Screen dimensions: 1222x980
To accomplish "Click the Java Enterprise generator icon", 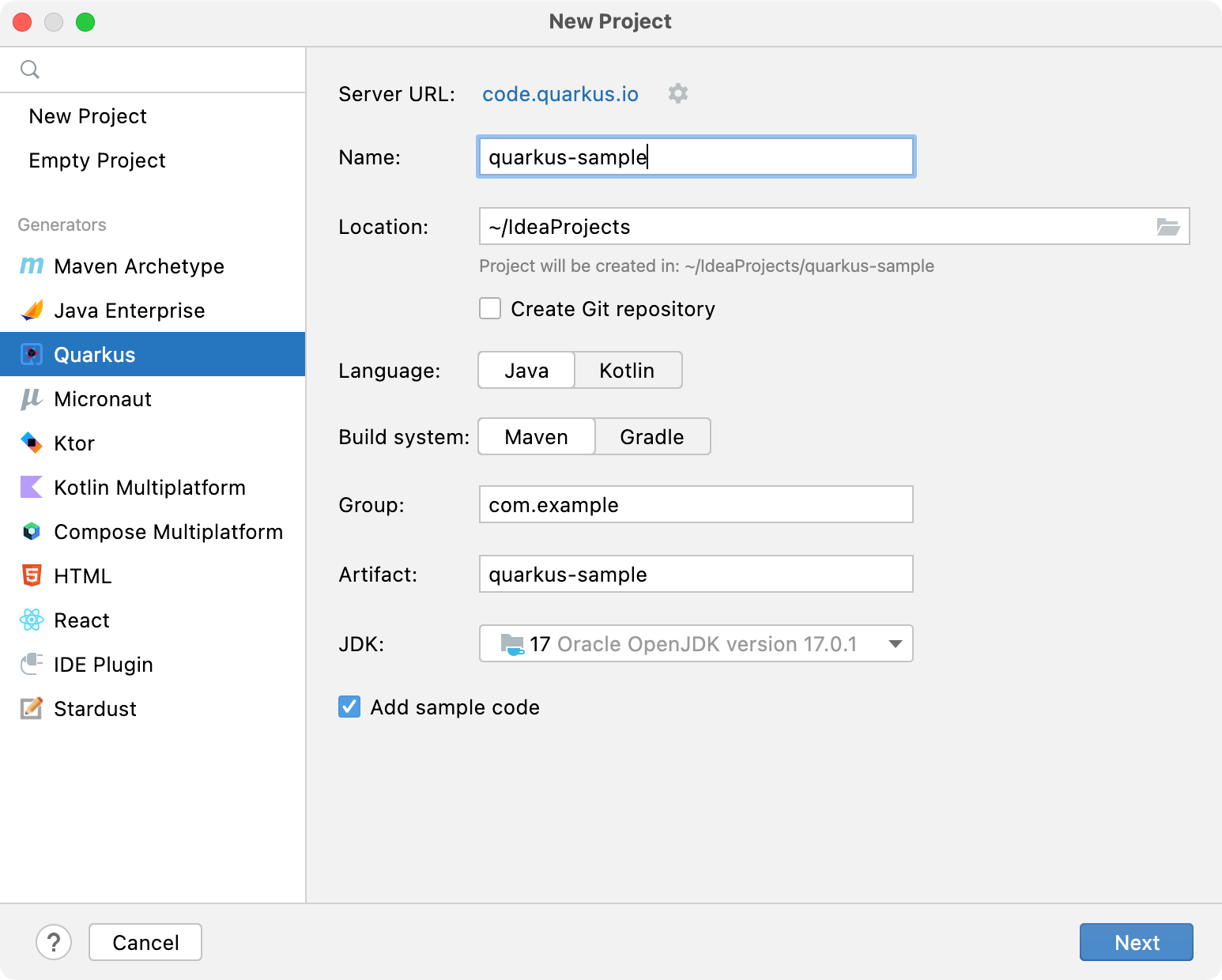I will tap(32, 311).
